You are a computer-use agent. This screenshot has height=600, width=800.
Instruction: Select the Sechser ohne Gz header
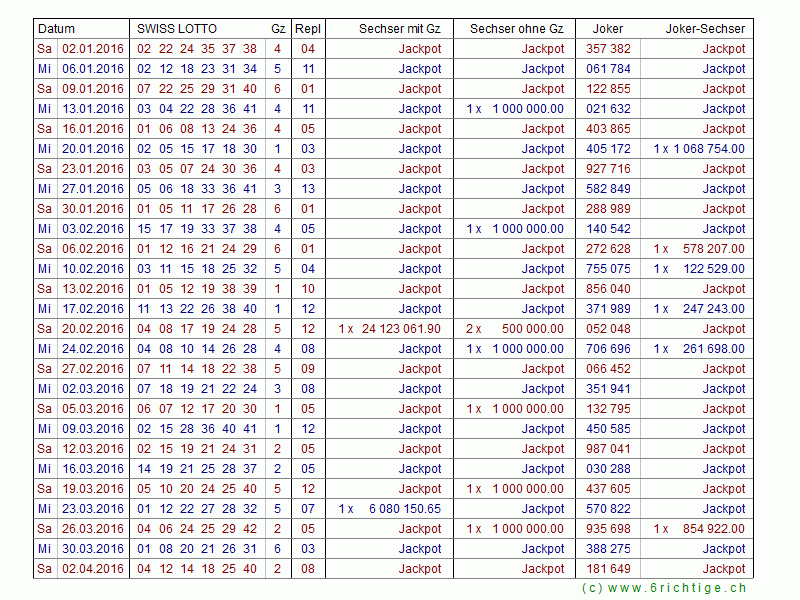(516, 29)
